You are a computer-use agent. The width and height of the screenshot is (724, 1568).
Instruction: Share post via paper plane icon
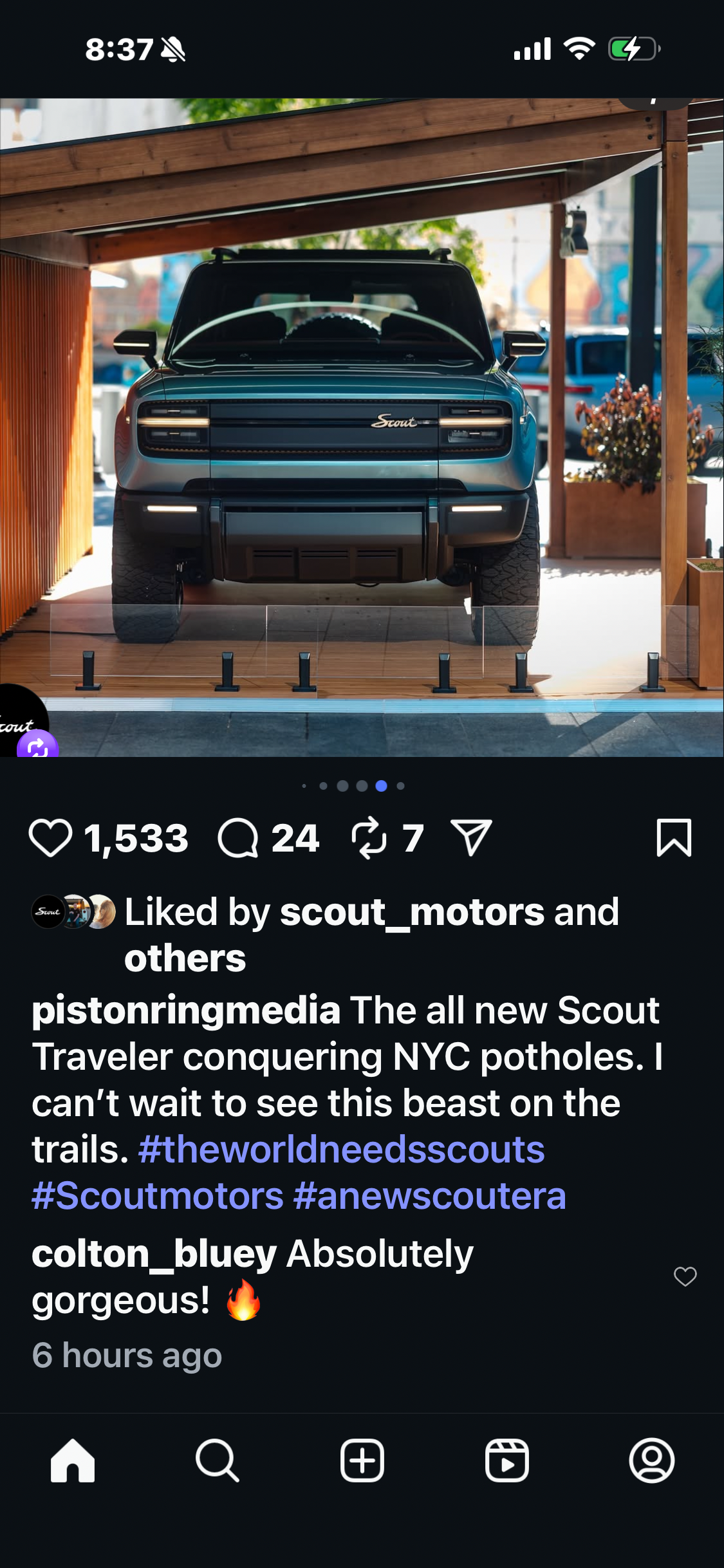point(471,838)
